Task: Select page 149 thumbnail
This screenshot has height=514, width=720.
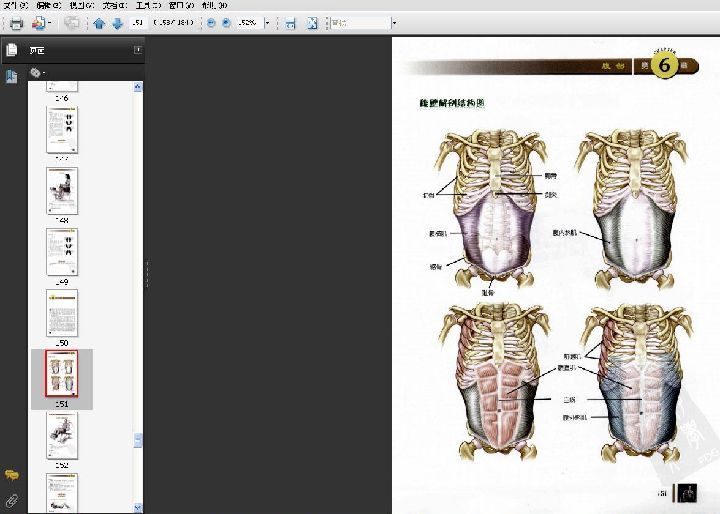Action: [x=62, y=252]
